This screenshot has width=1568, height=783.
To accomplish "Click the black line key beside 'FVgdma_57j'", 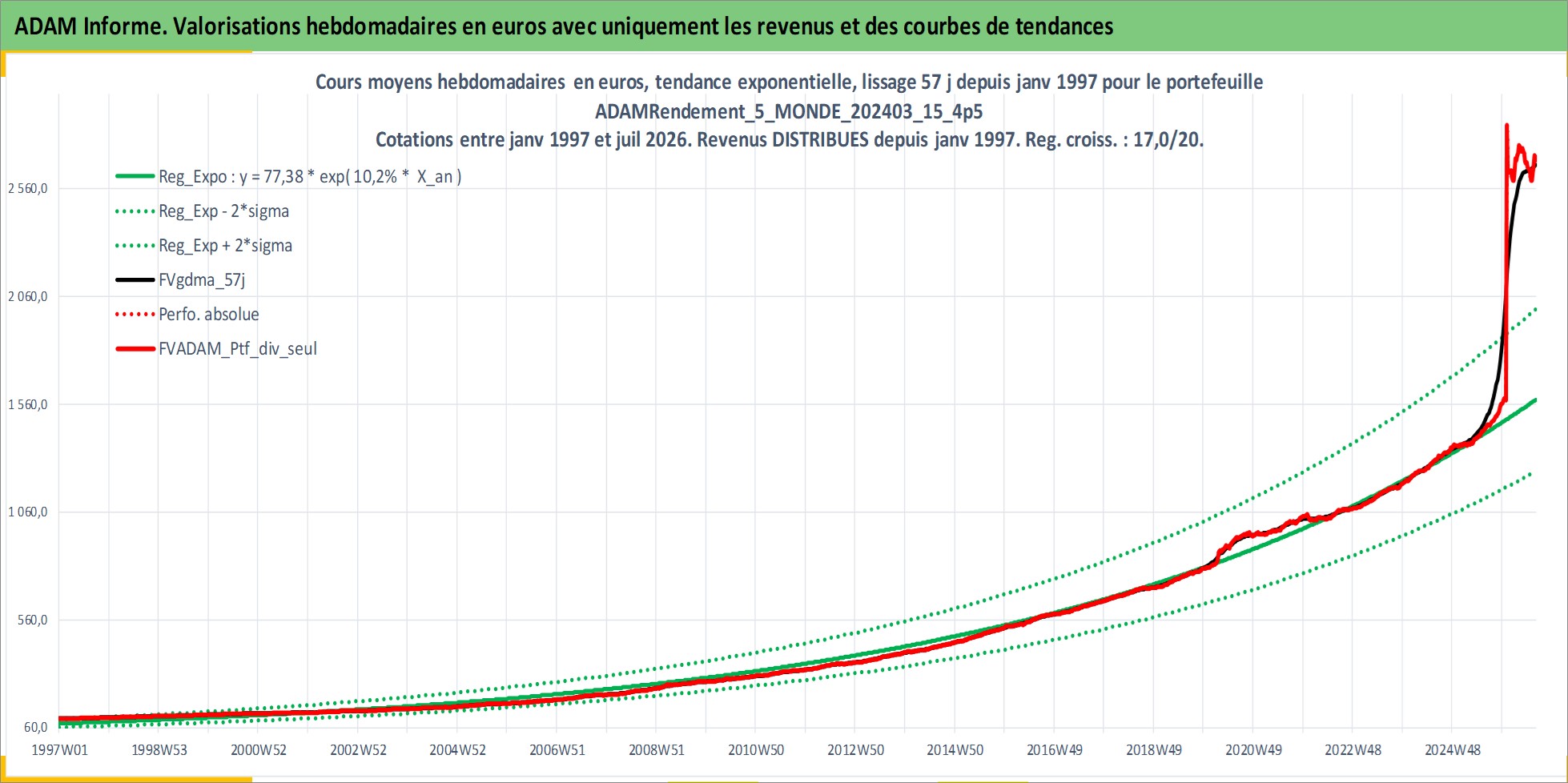I will point(135,280).
